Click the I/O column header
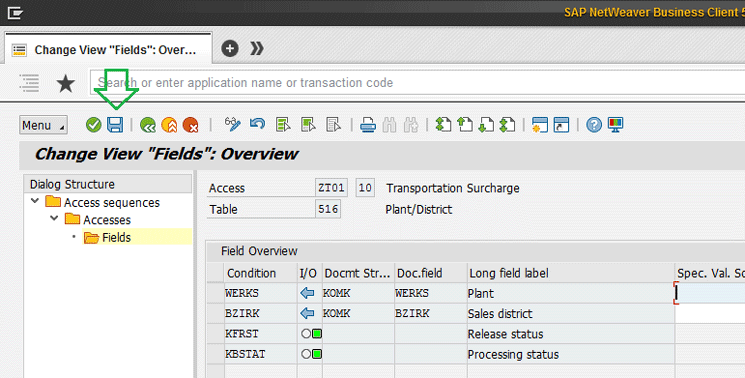 tap(310, 273)
